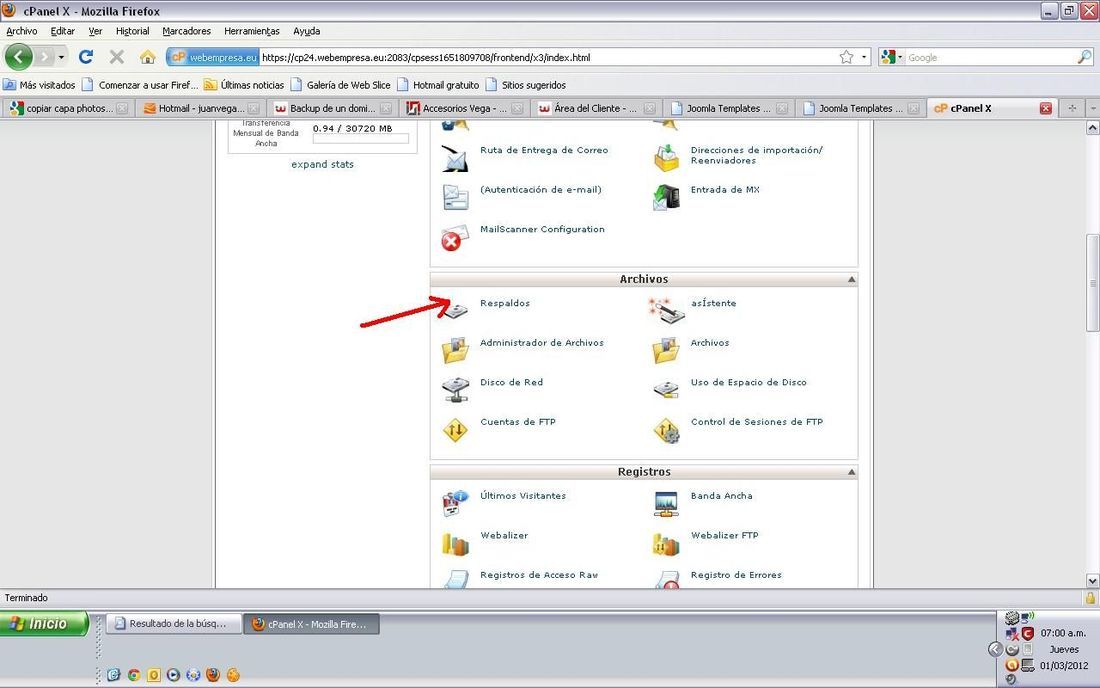Open the Registro de Errores link

(736, 574)
